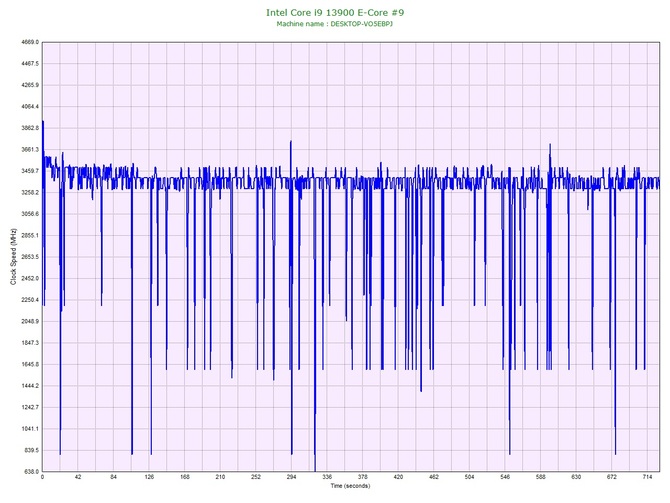Image resolution: width=670 pixels, height=503 pixels.
Task: Click the 'Machine name : DESKTOP-VO5EBPJ' subtitle
Action: point(335,24)
